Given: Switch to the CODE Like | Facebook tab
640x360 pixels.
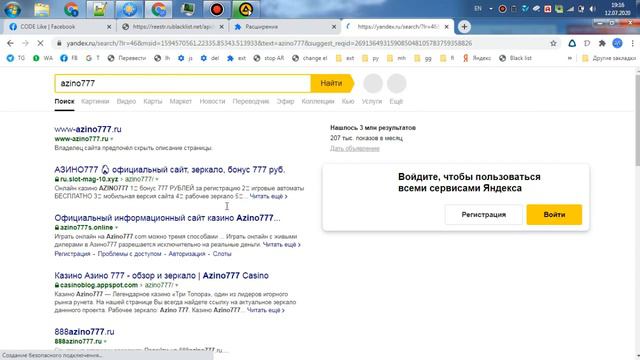Looking at the screenshot, I should [x=47, y=27].
